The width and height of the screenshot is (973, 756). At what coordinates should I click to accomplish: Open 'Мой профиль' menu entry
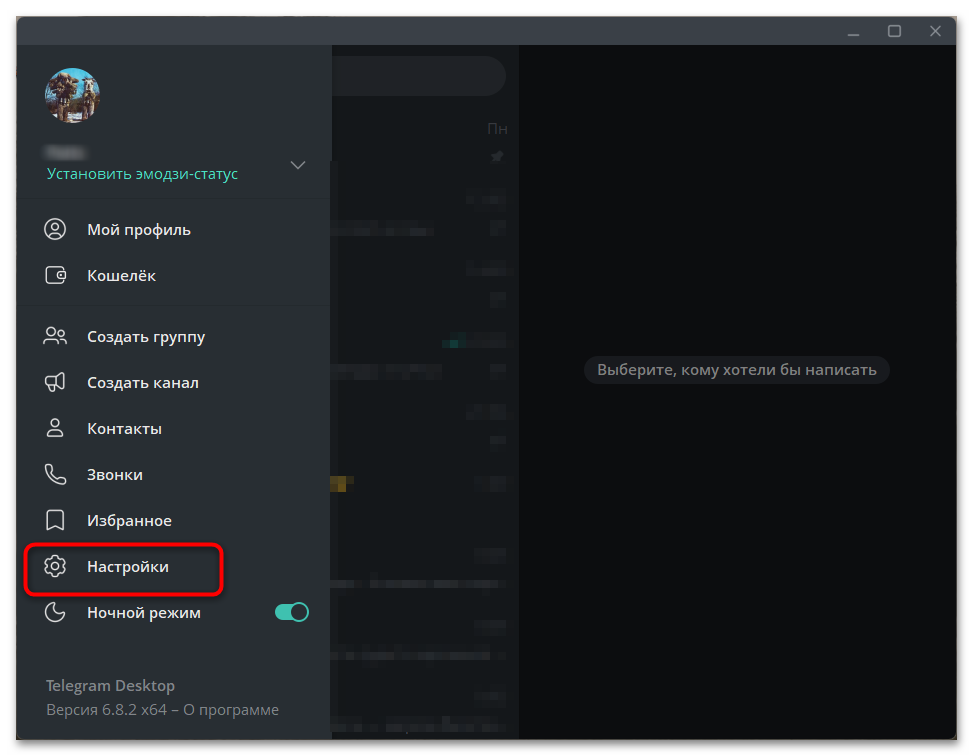pyautogui.click(x=174, y=229)
